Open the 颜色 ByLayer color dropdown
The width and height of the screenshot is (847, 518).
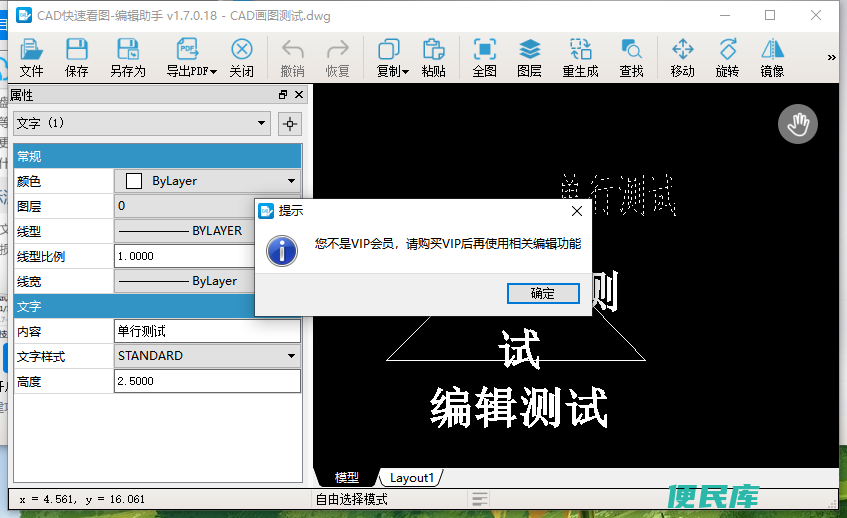pyautogui.click(x=207, y=181)
